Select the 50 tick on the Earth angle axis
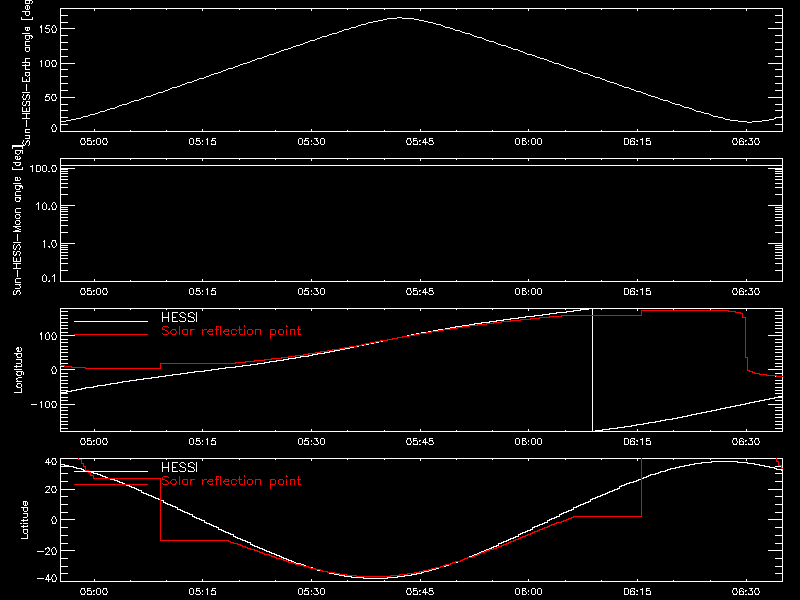This screenshot has width=800, height=600. 51,97
